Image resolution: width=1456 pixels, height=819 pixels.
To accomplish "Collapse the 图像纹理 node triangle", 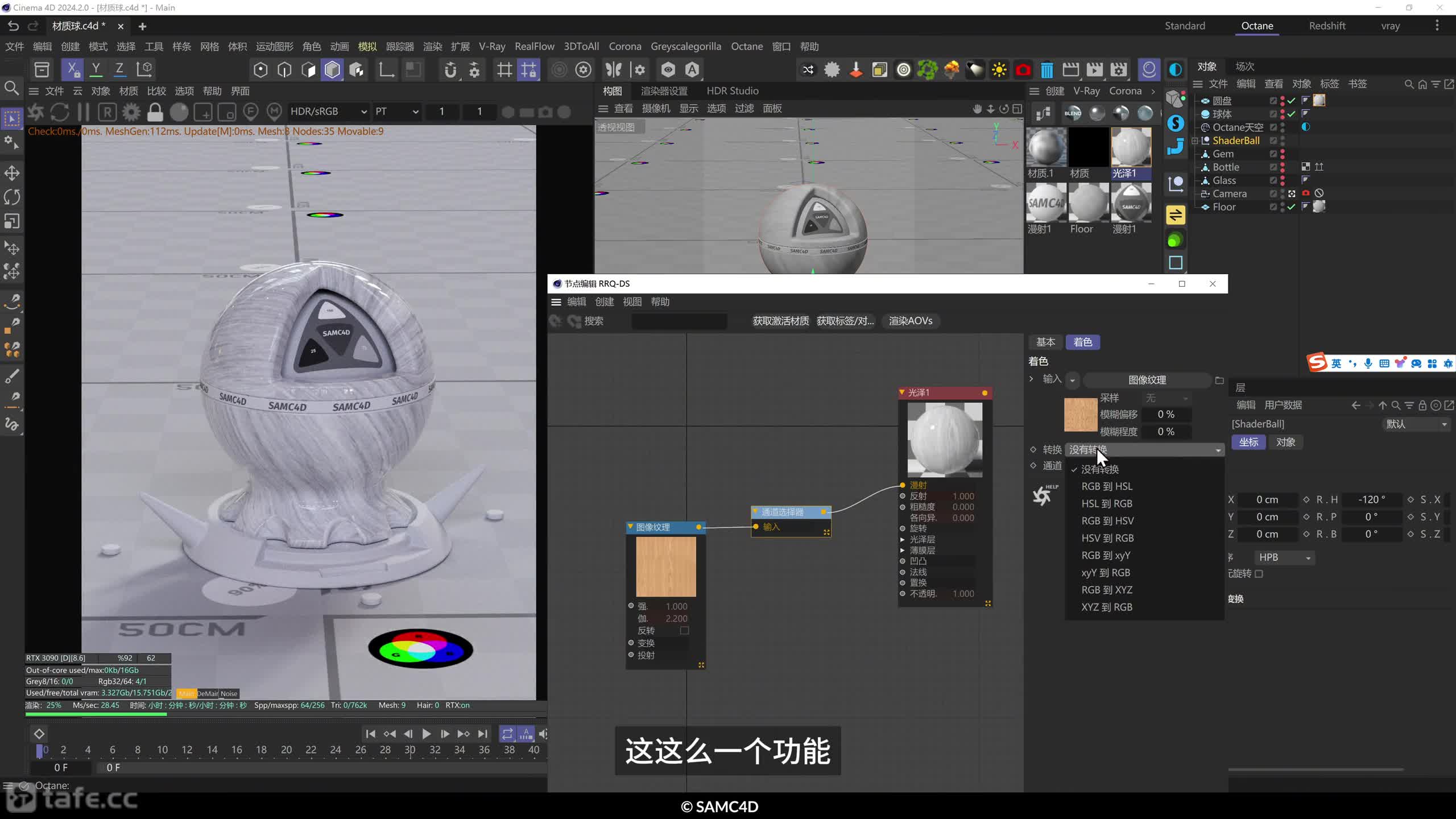I will pyautogui.click(x=630, y=527).
